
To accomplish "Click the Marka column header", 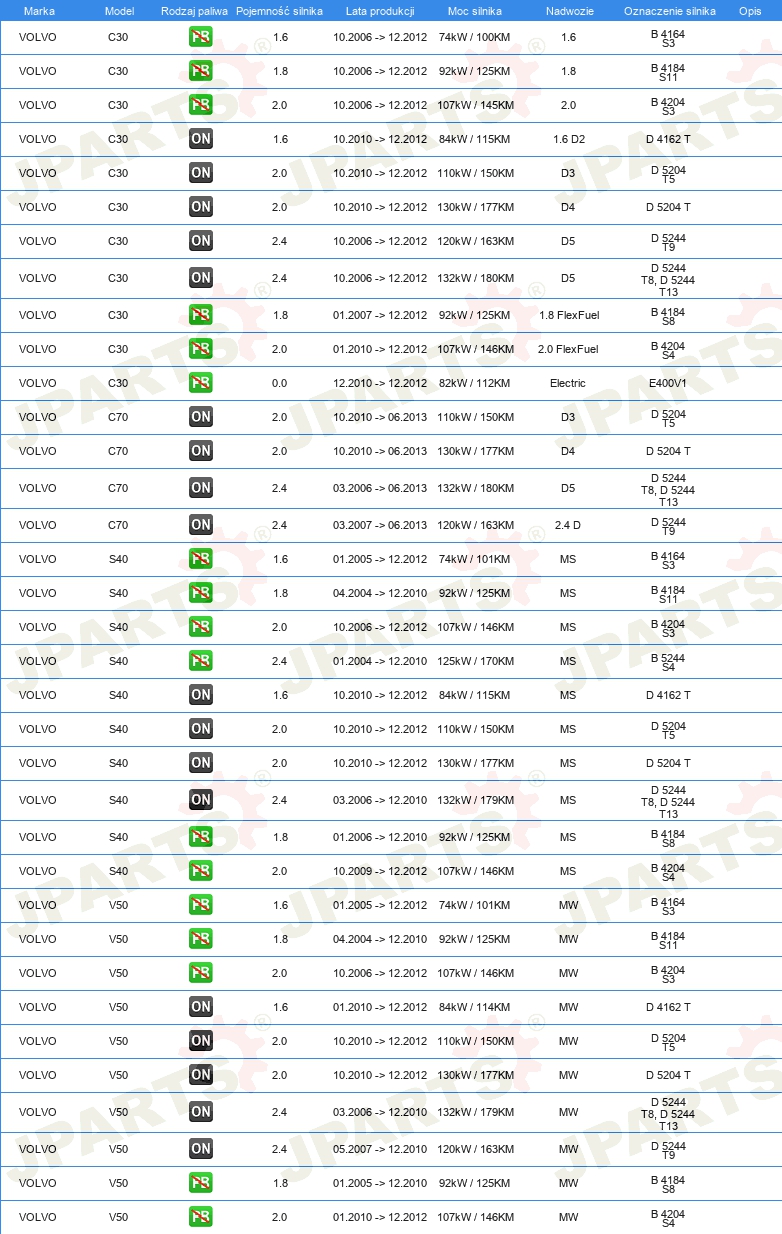I will [x=39, y=10].
